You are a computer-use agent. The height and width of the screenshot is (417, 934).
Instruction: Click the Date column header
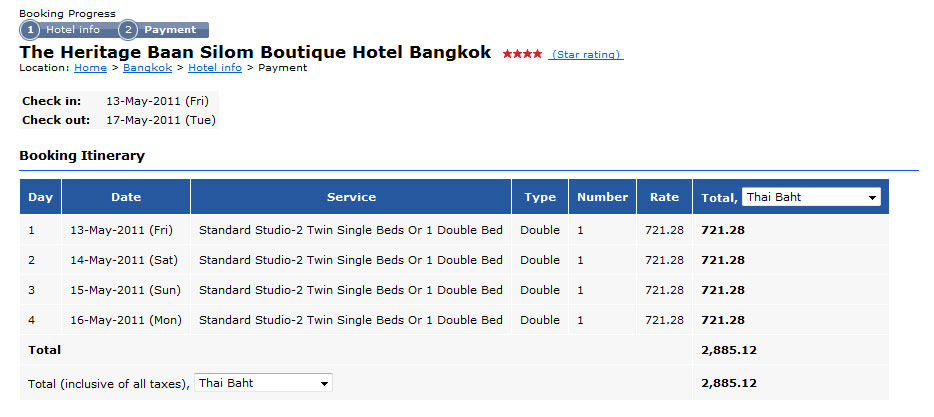[x=126, y=197]
